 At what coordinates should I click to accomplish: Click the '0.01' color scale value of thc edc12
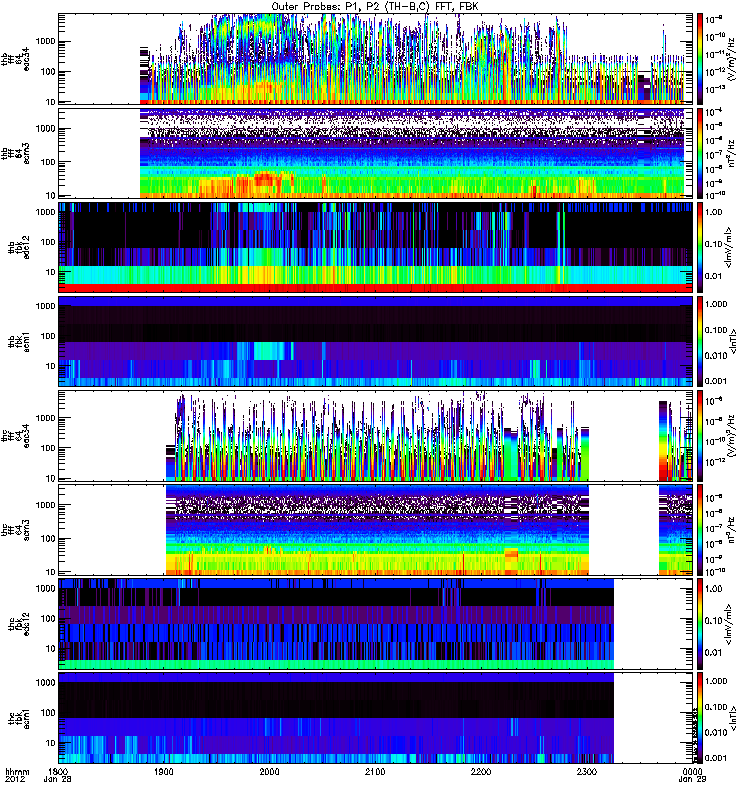(x=714, y=653)
